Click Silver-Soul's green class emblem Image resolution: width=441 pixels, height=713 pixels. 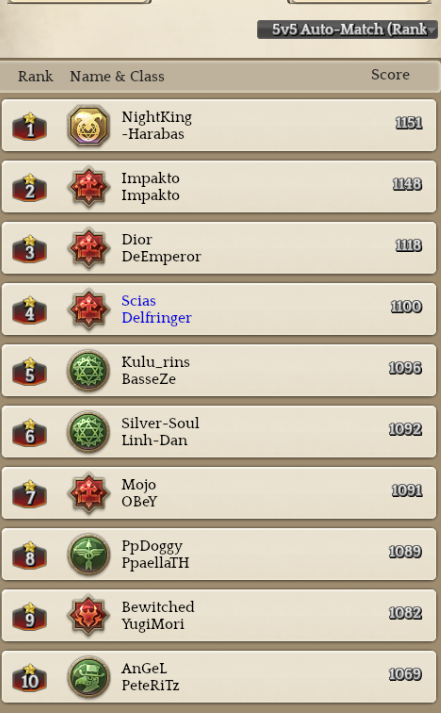[89, 432]
